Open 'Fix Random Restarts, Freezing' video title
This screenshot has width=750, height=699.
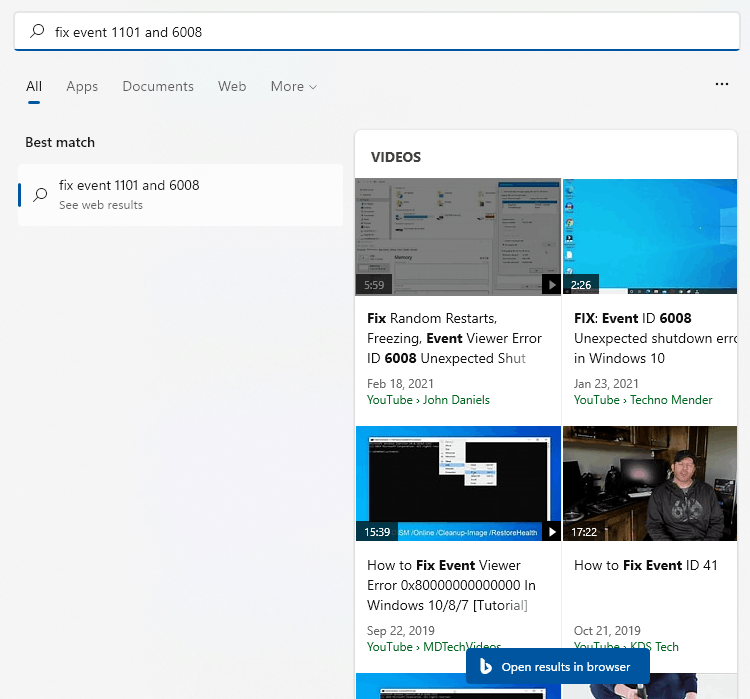pos(454,338)
